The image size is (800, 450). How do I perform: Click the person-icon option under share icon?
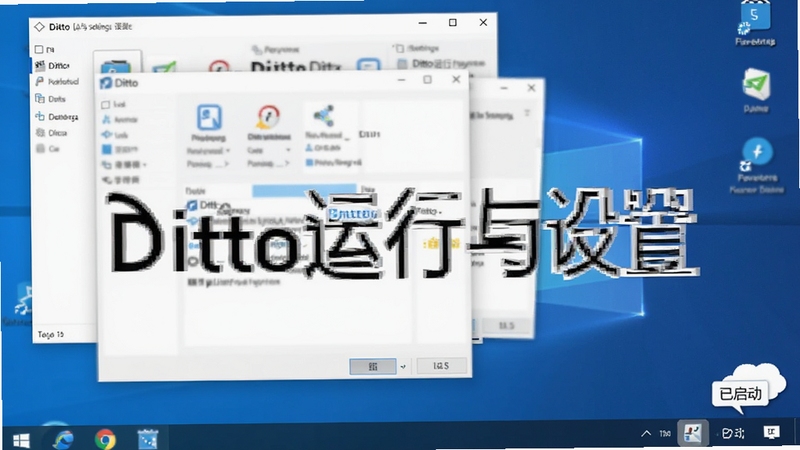[323, 148]
